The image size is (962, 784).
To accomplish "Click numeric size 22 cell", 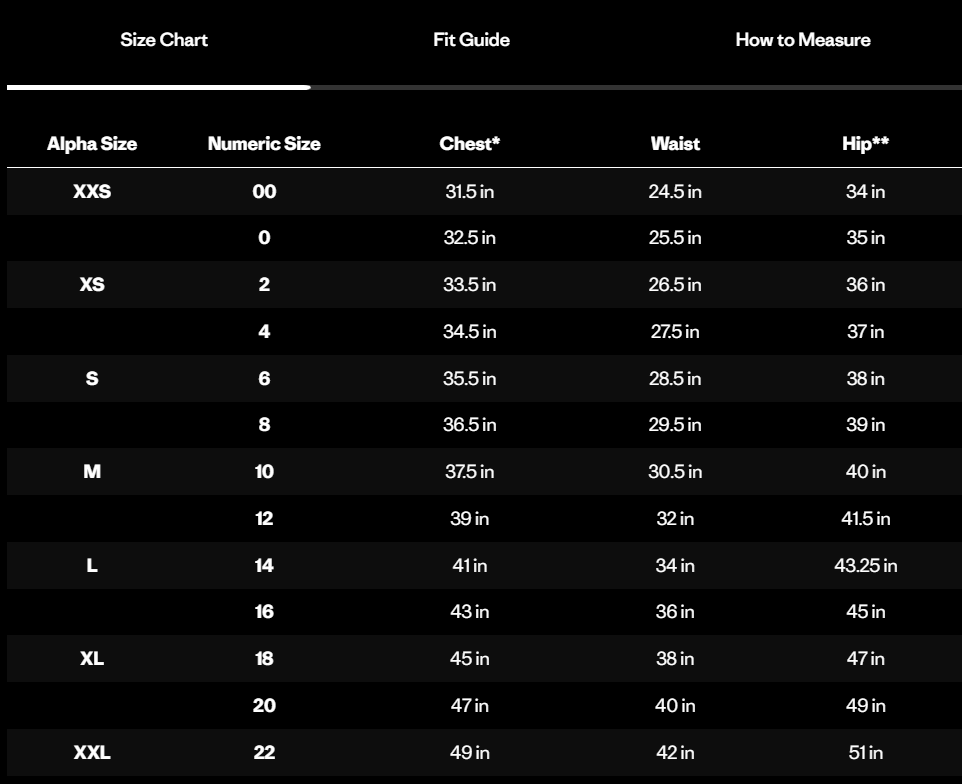I will point(264,752).
